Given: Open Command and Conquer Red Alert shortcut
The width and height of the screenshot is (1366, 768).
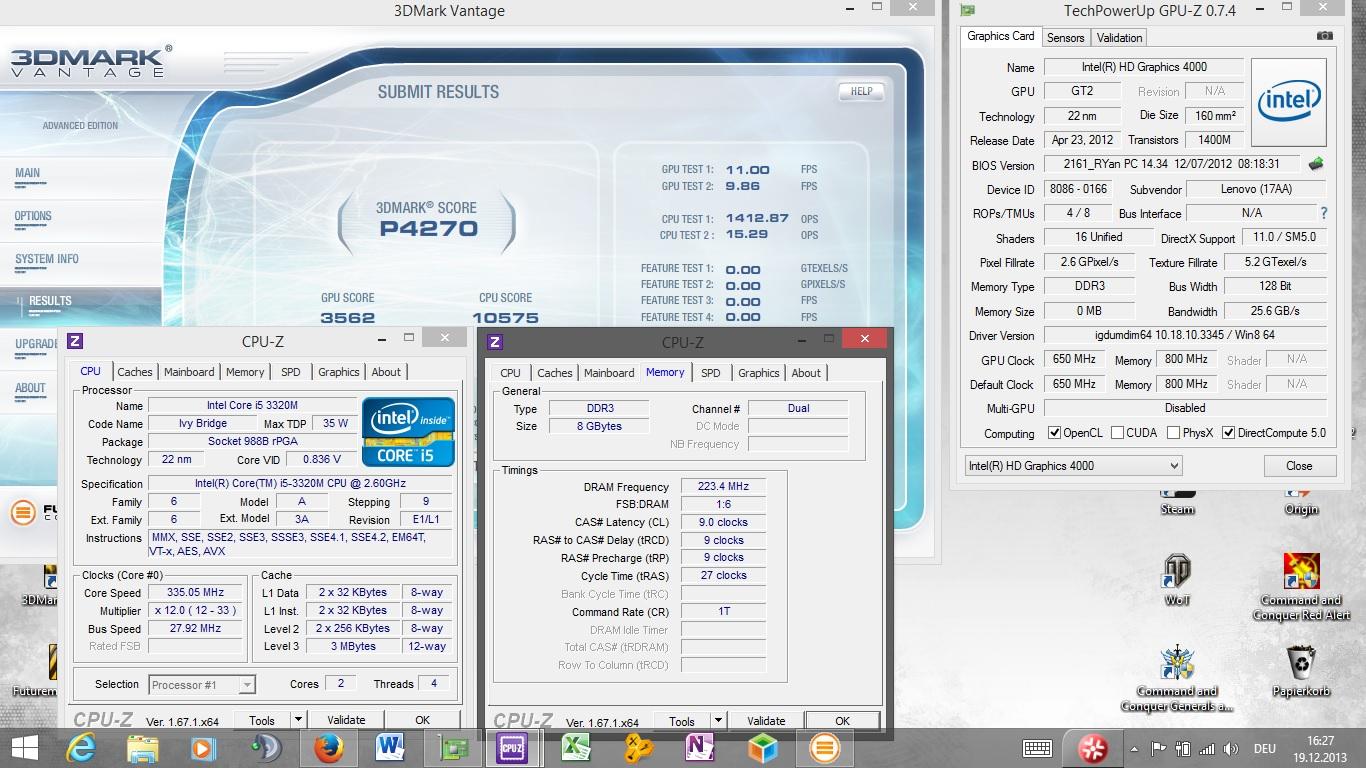Looking at the screenshot, I should (1301, 587).
